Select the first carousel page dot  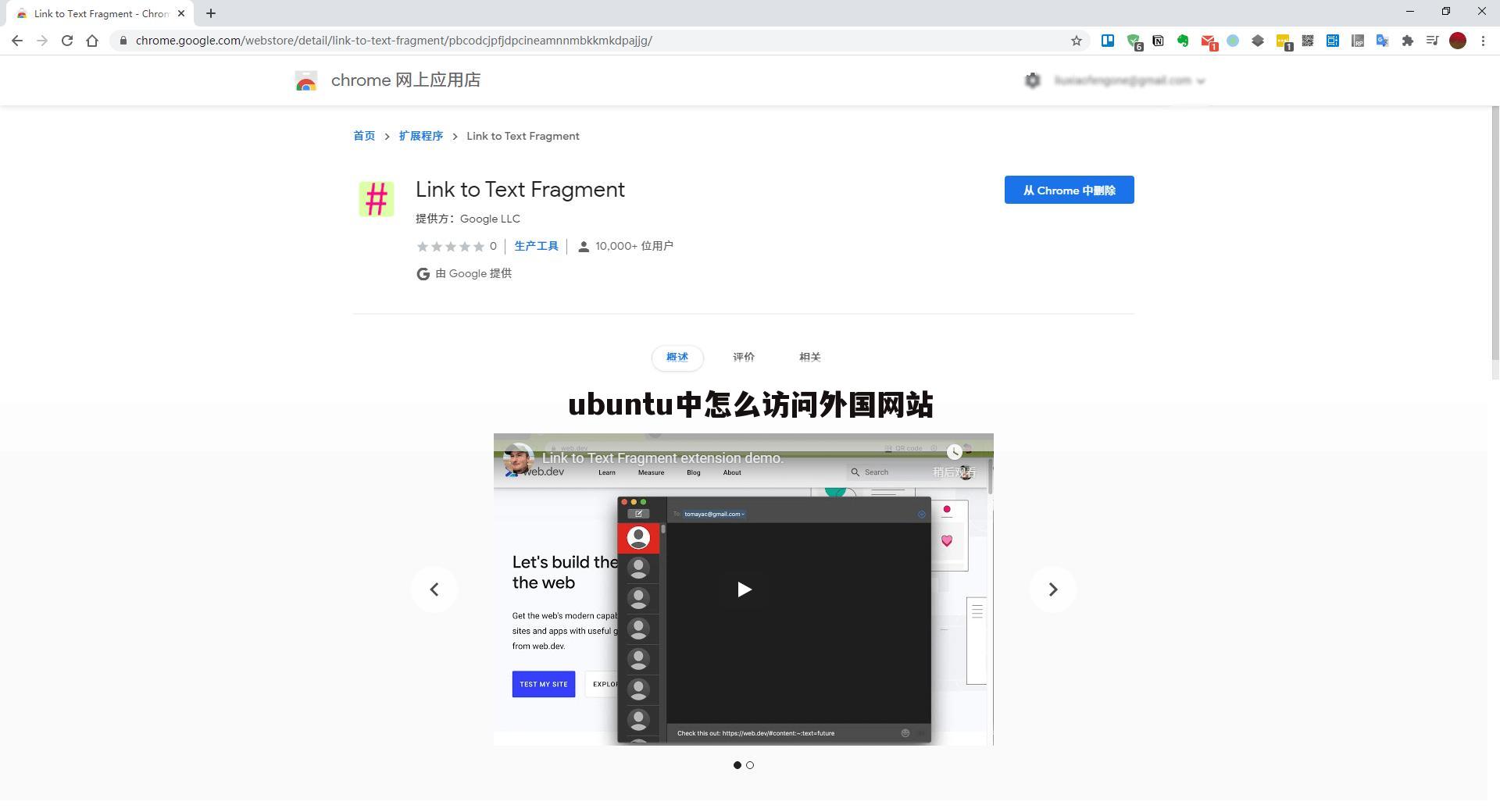[x=737, y=765]
